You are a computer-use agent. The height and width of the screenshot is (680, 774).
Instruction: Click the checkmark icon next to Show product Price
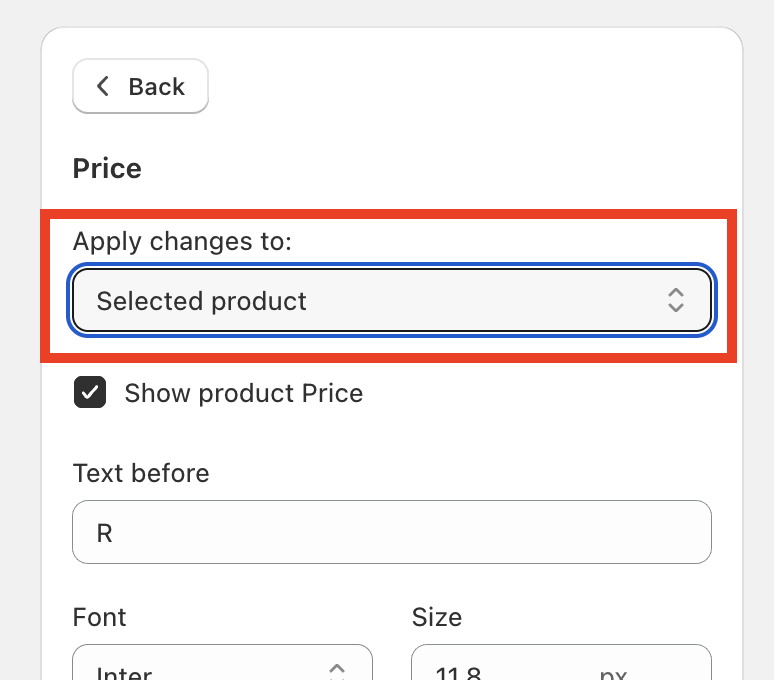pyautogui.click(x=90, y=393)
